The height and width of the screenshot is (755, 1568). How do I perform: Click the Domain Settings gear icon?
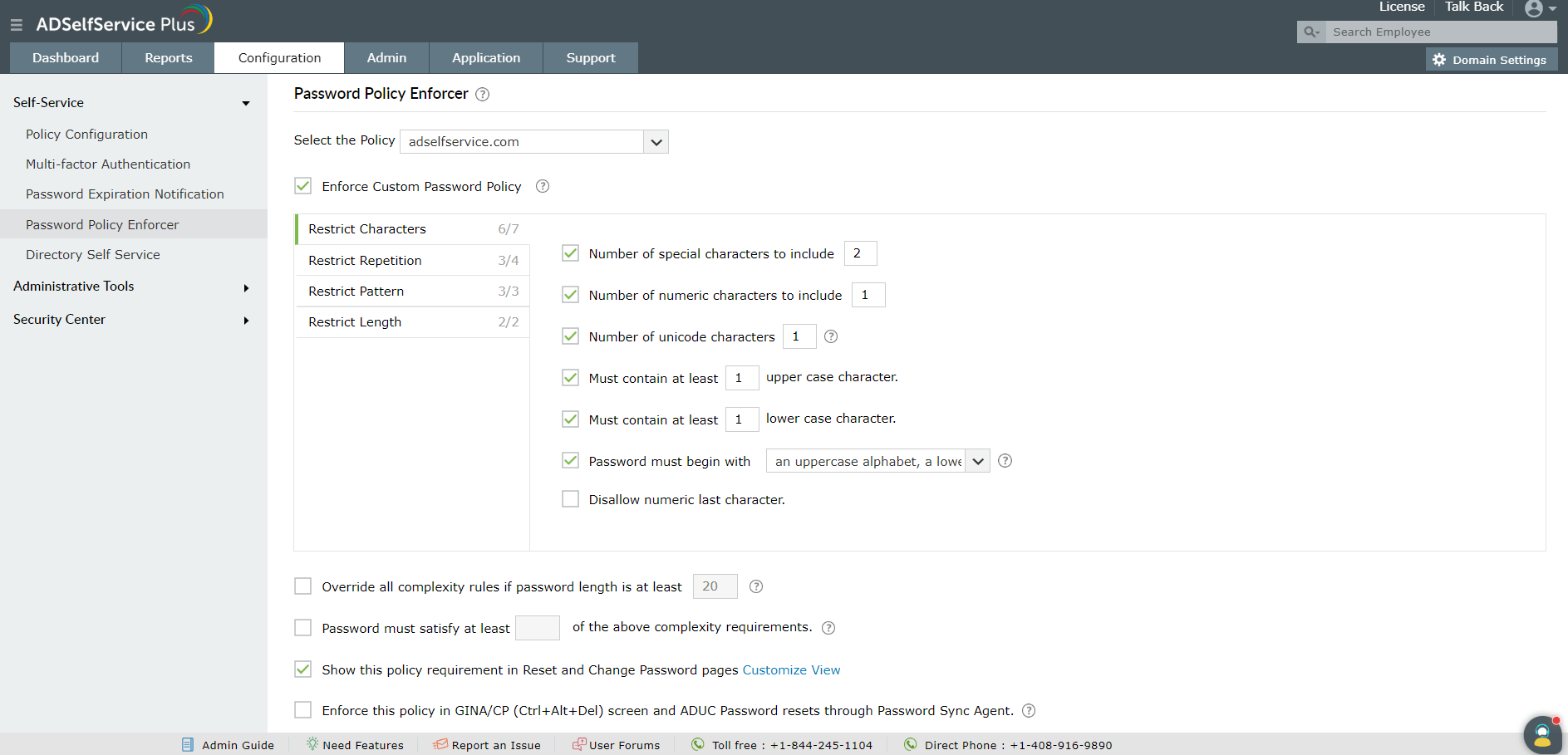[1439, 60]
